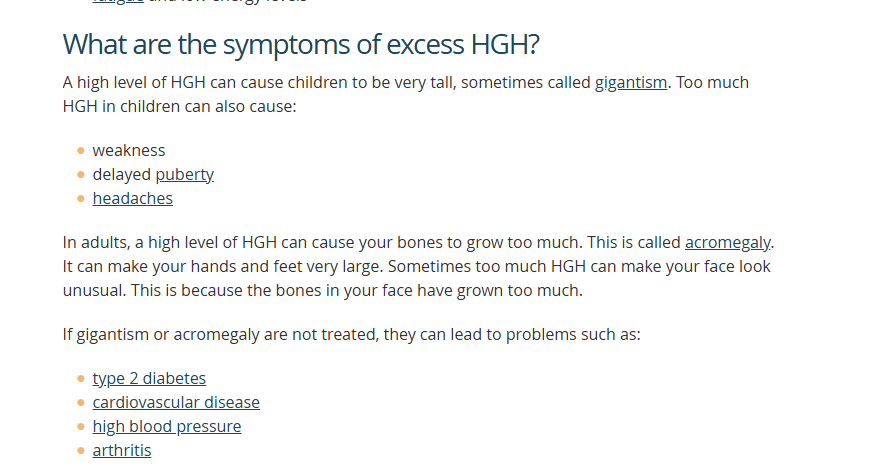Click the paragraph starting 'In adults, a high level'
The height and width of the screenshot is (469, 895).
tap(418, 266)
